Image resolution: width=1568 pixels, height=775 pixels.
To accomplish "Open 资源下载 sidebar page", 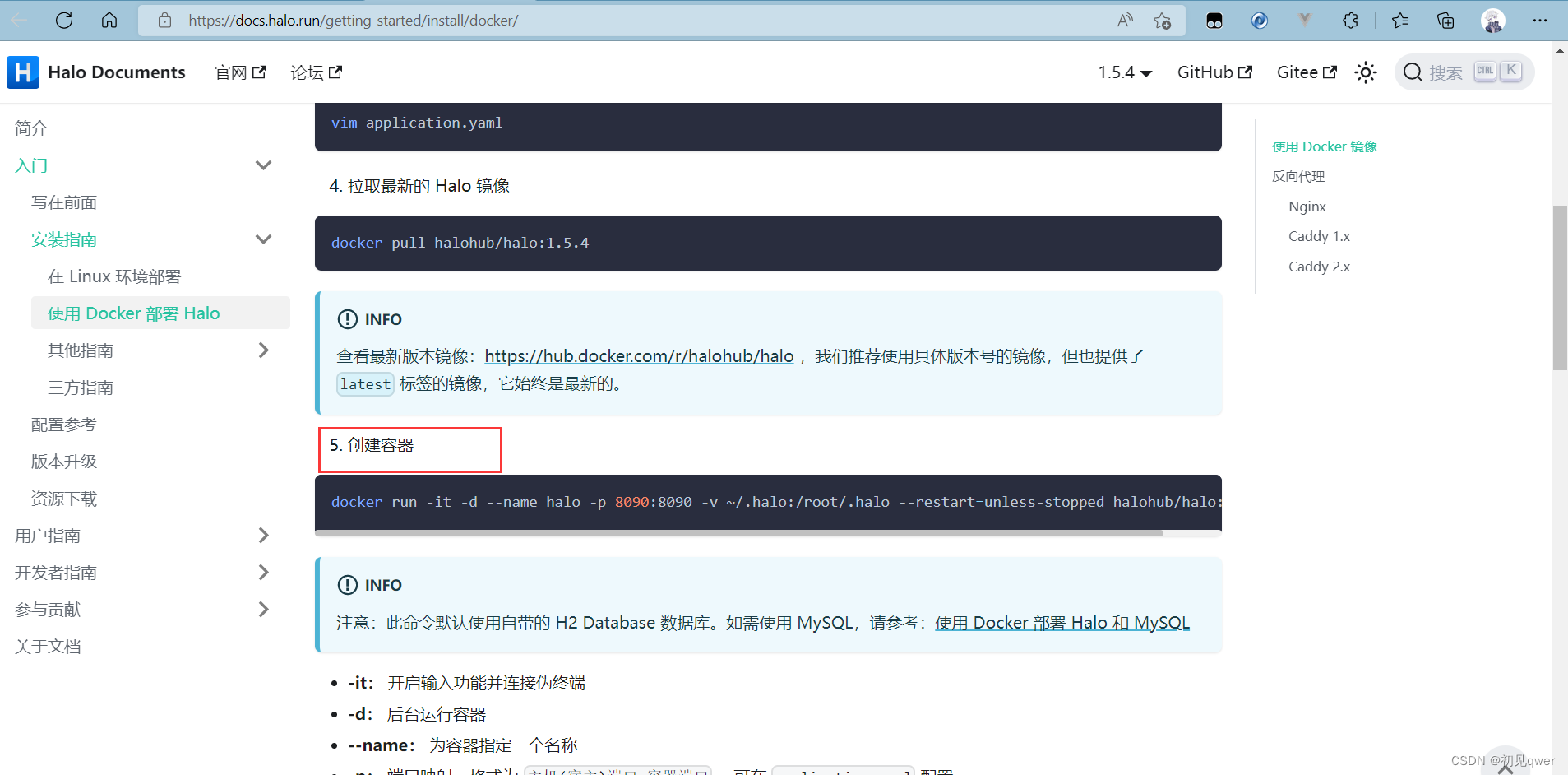I will click(x=64, y=499).
